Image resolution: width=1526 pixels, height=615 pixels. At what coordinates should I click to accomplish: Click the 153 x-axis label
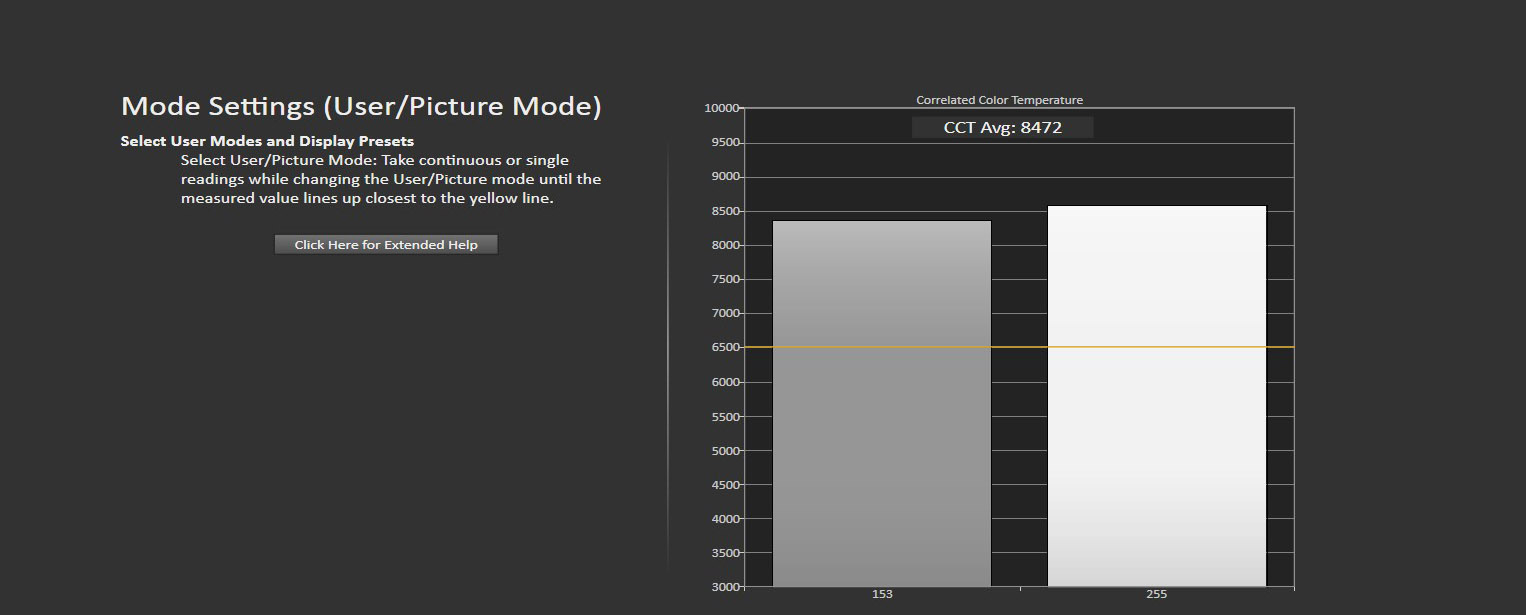tap(882, 594)
